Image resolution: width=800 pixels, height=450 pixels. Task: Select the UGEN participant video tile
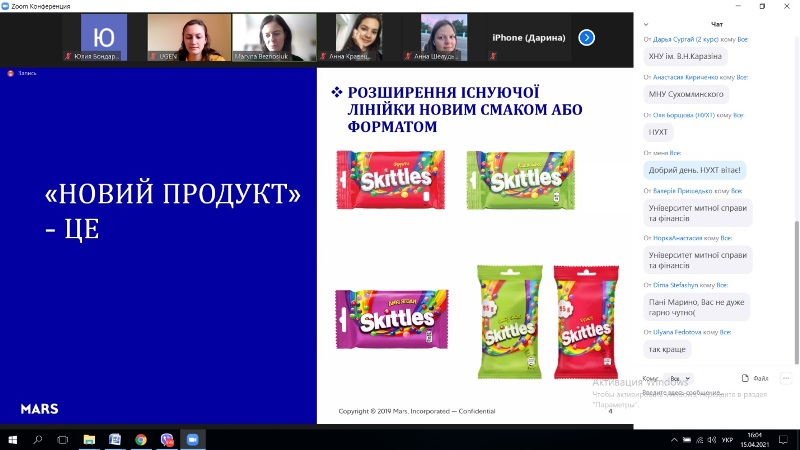click(x=189, y=37)
